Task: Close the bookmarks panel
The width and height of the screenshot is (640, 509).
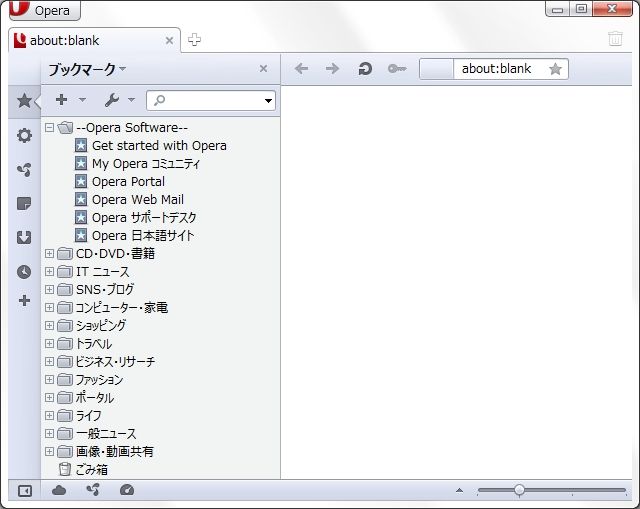Action: (264, 69)
